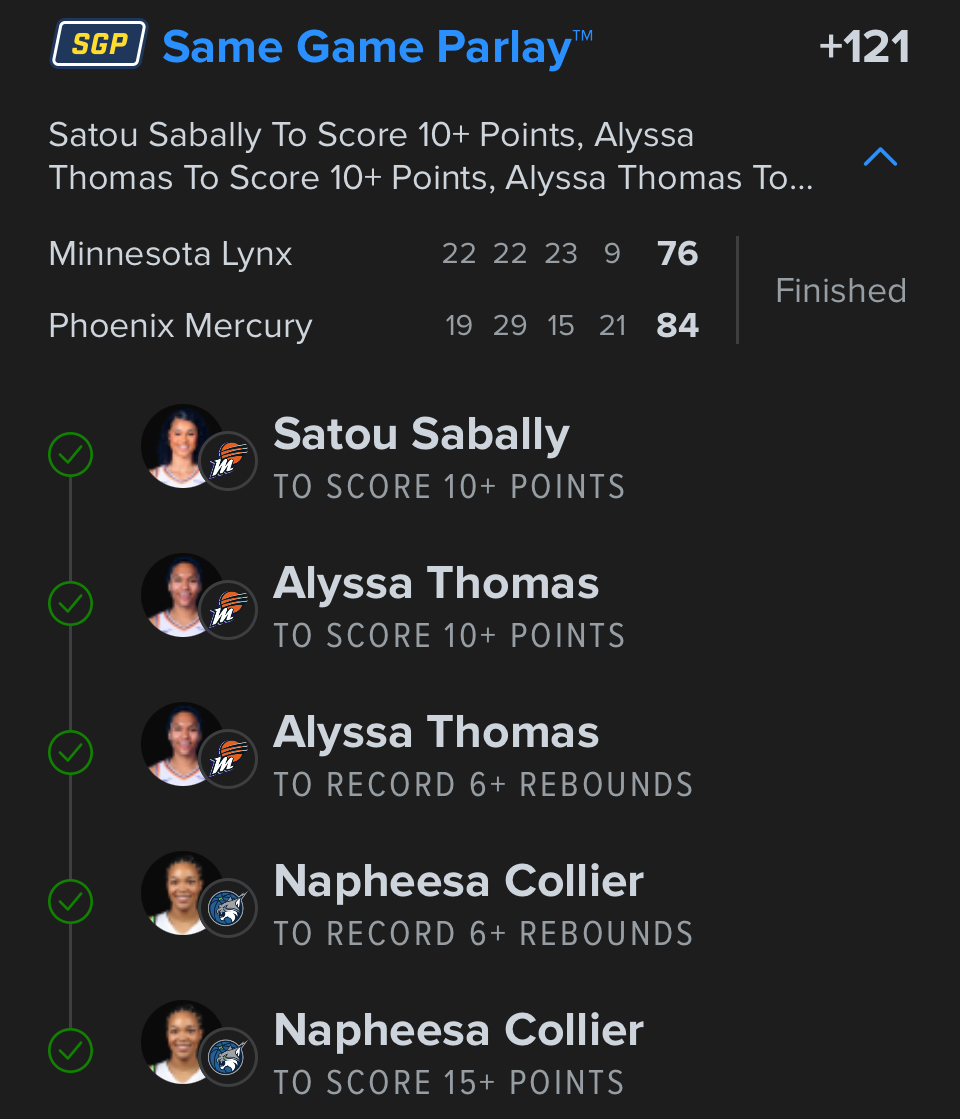960x1119 pixels.
Task: Click the SGP badge icon
Action: click(99, 45)
